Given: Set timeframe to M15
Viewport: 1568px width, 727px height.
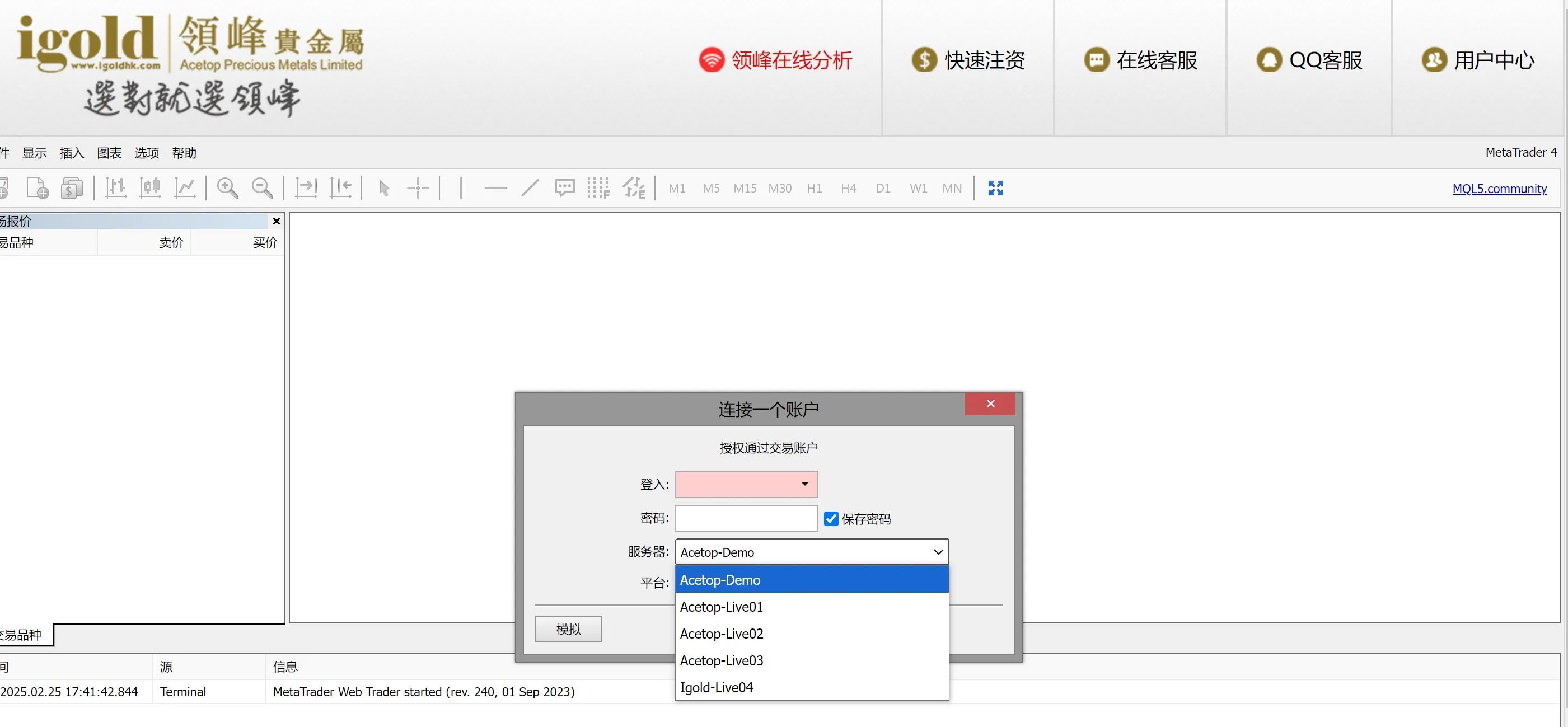Looking at the screenshot, I should (x=745, y=188).
